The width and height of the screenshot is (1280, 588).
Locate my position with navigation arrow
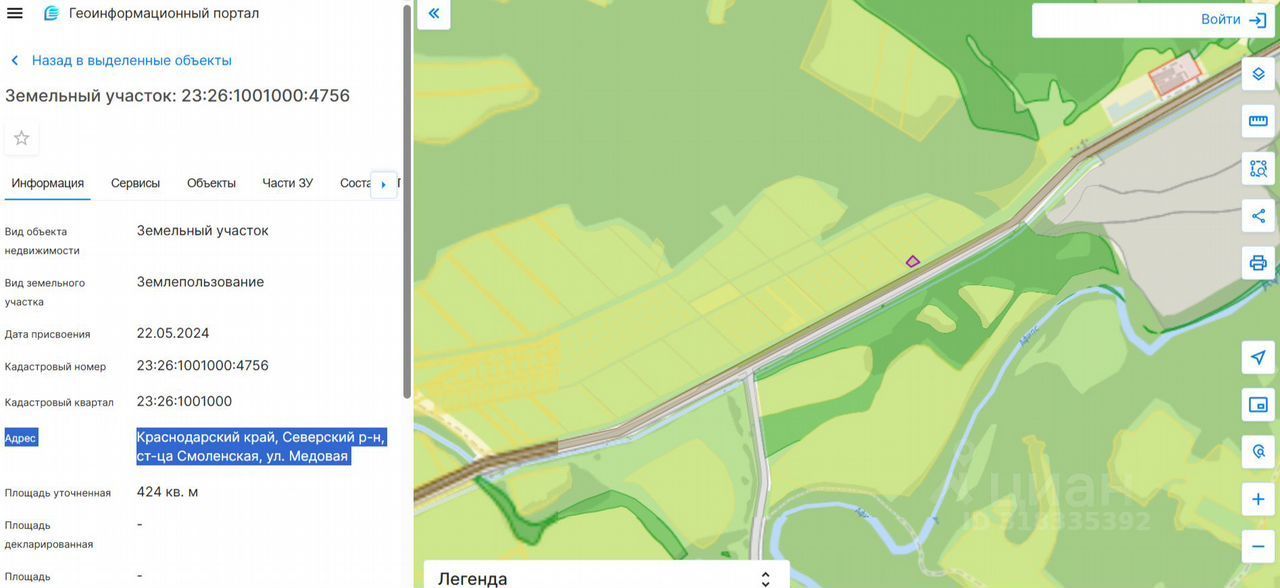[x=1258, y=358]
